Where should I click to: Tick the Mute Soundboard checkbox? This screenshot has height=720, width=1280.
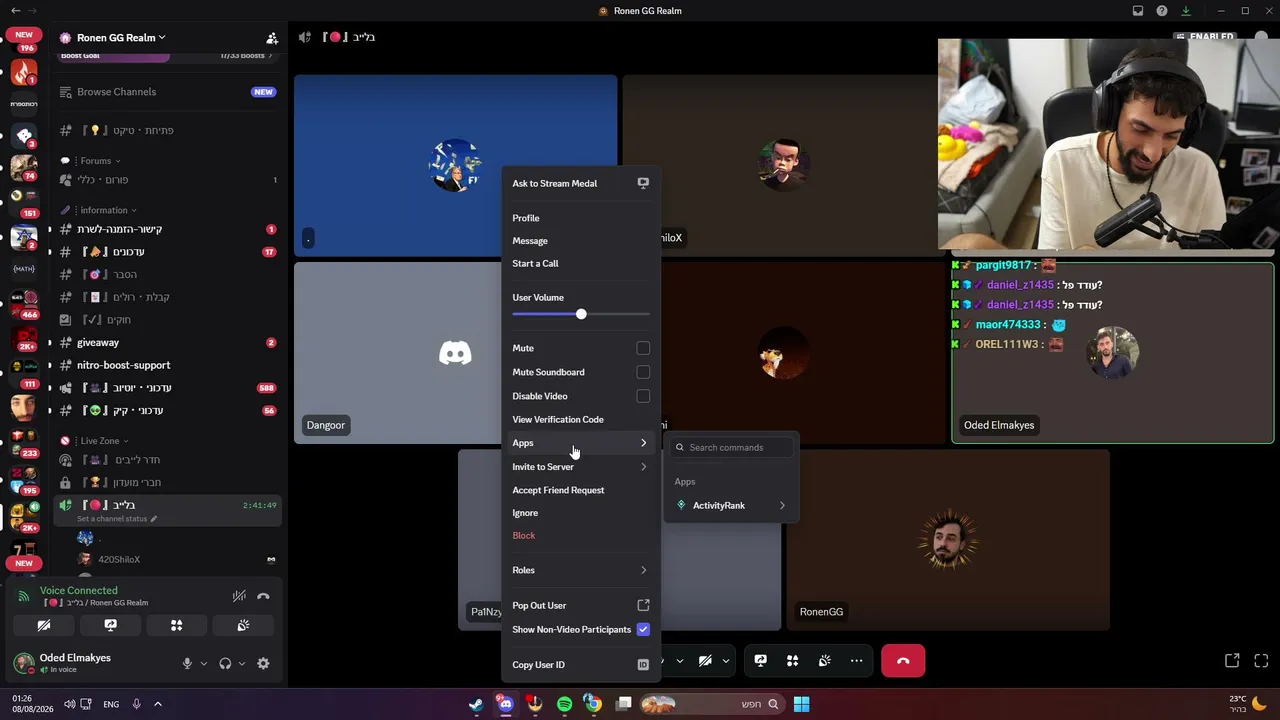(643, 372)
